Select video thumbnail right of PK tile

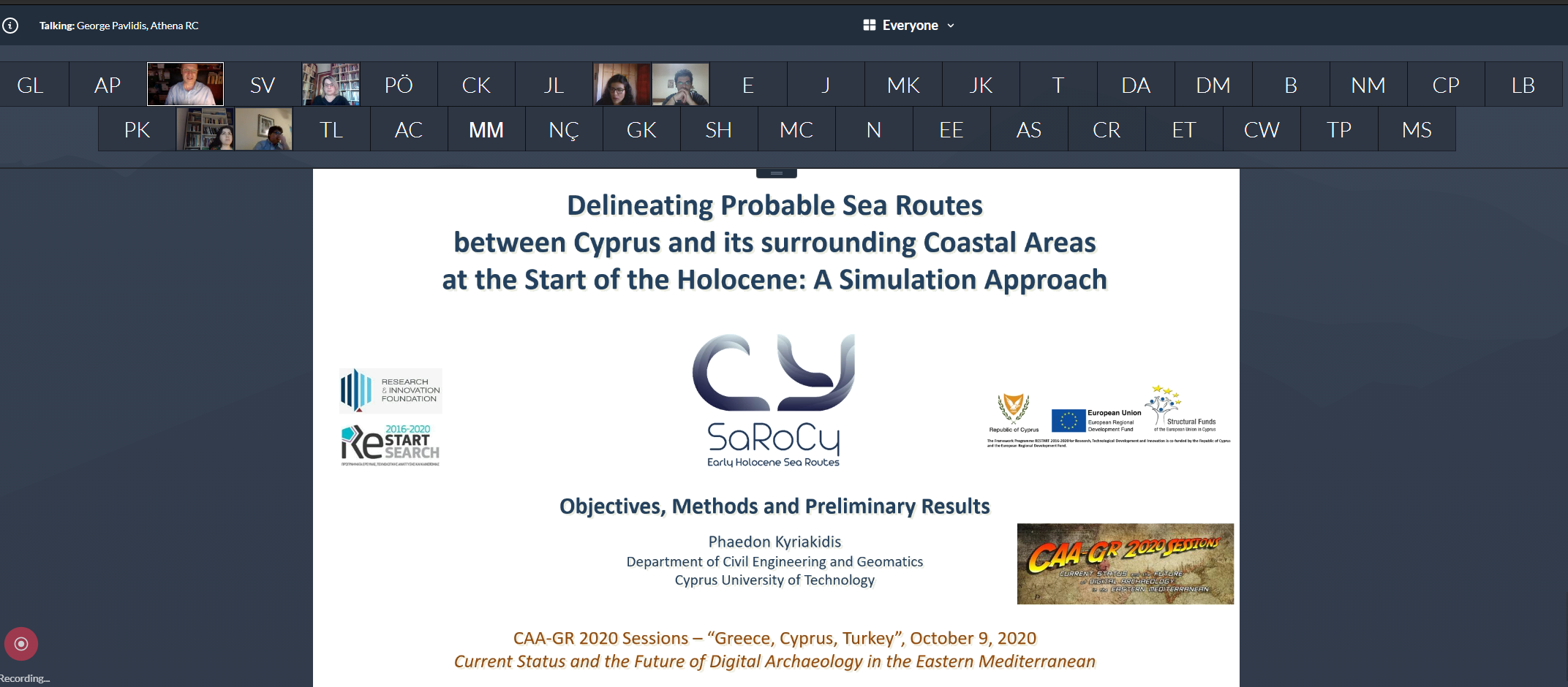pyautogui.click(x=206, y=129)
